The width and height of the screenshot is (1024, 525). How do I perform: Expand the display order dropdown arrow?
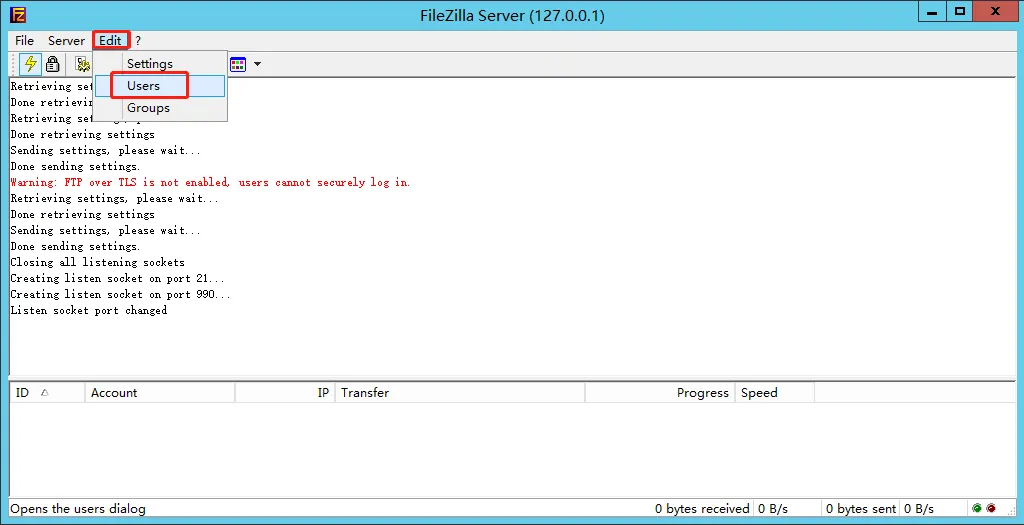257,64
